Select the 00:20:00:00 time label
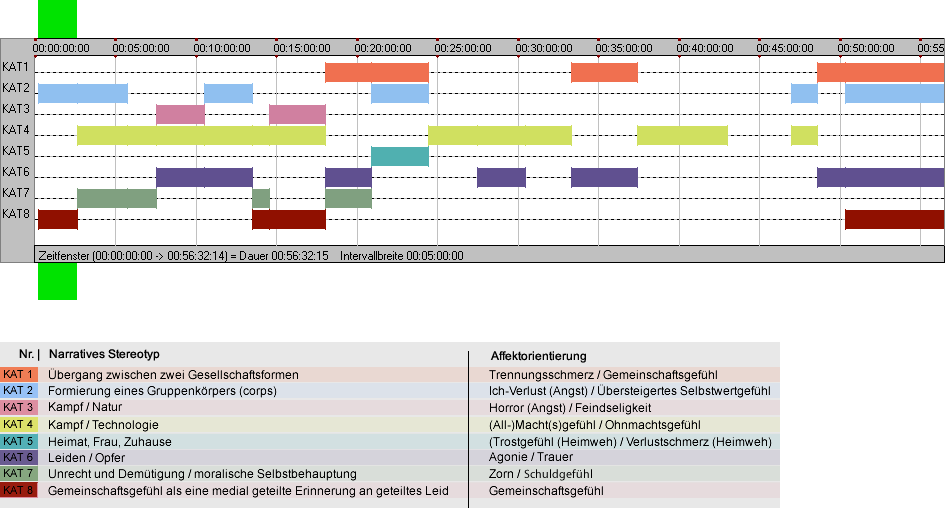Image resolution: width=945 pixels, height=530 pixels. point(383,48)
